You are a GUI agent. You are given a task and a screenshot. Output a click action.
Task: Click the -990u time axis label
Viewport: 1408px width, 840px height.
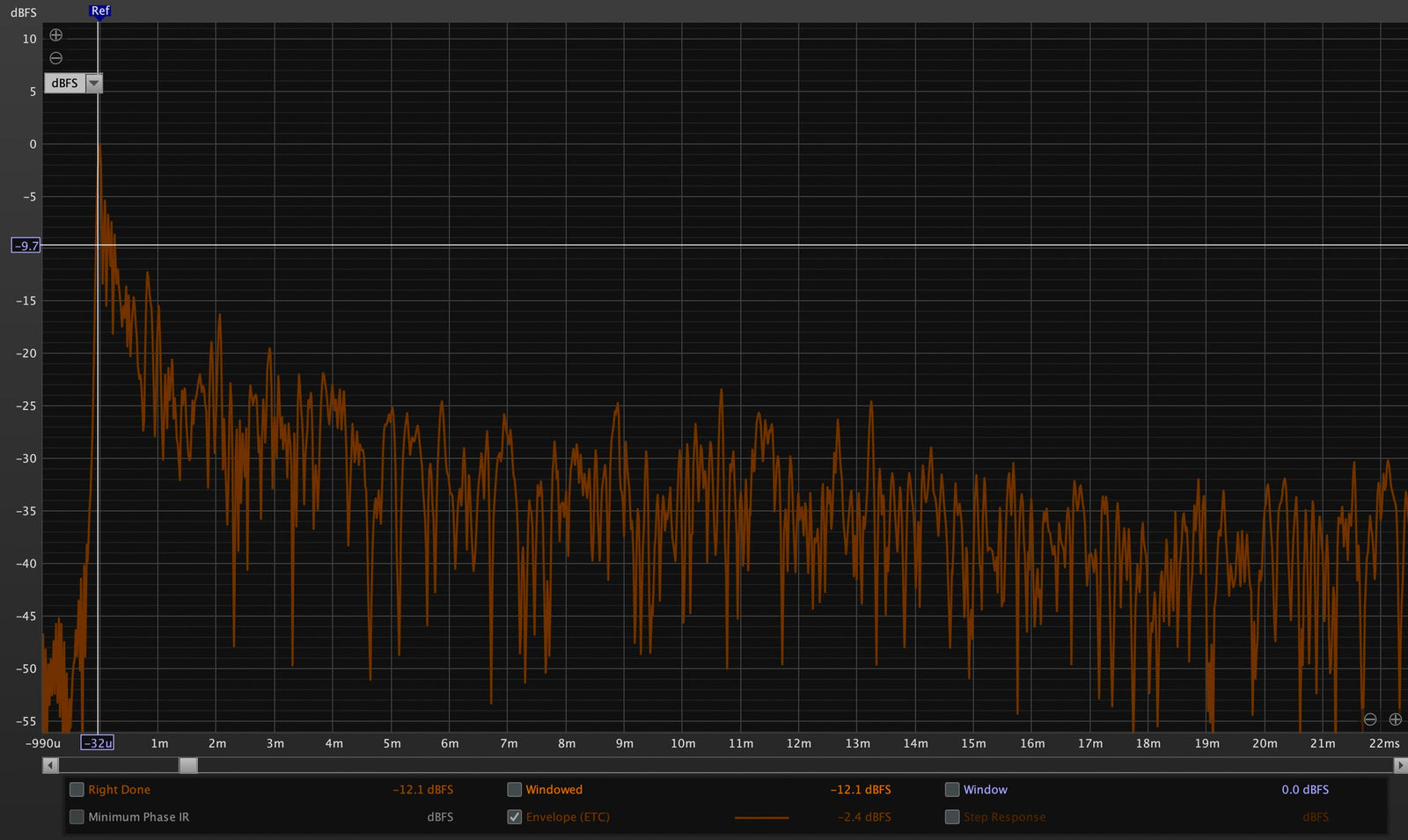(x=42, y=743)
